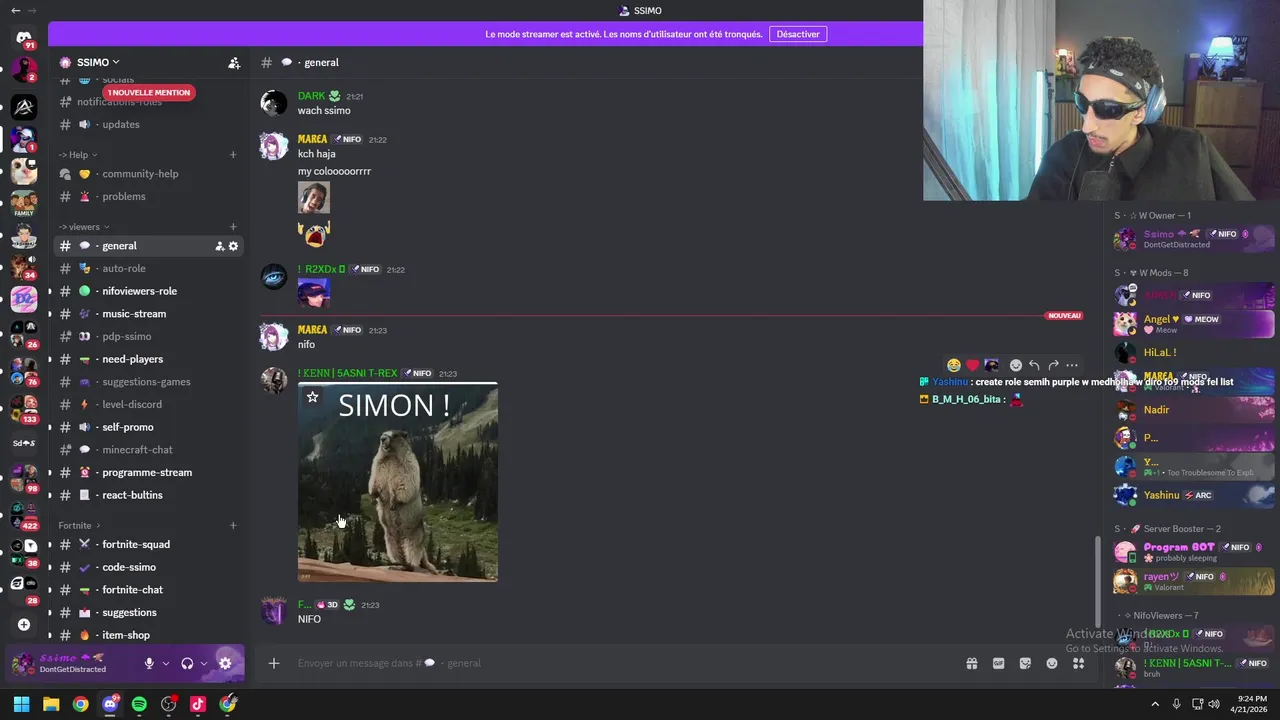Image resolution: width=1280 pixels, height=720 pixels.
Task: Open add reaction smiley on hovered message
Action: (1016, 365)
